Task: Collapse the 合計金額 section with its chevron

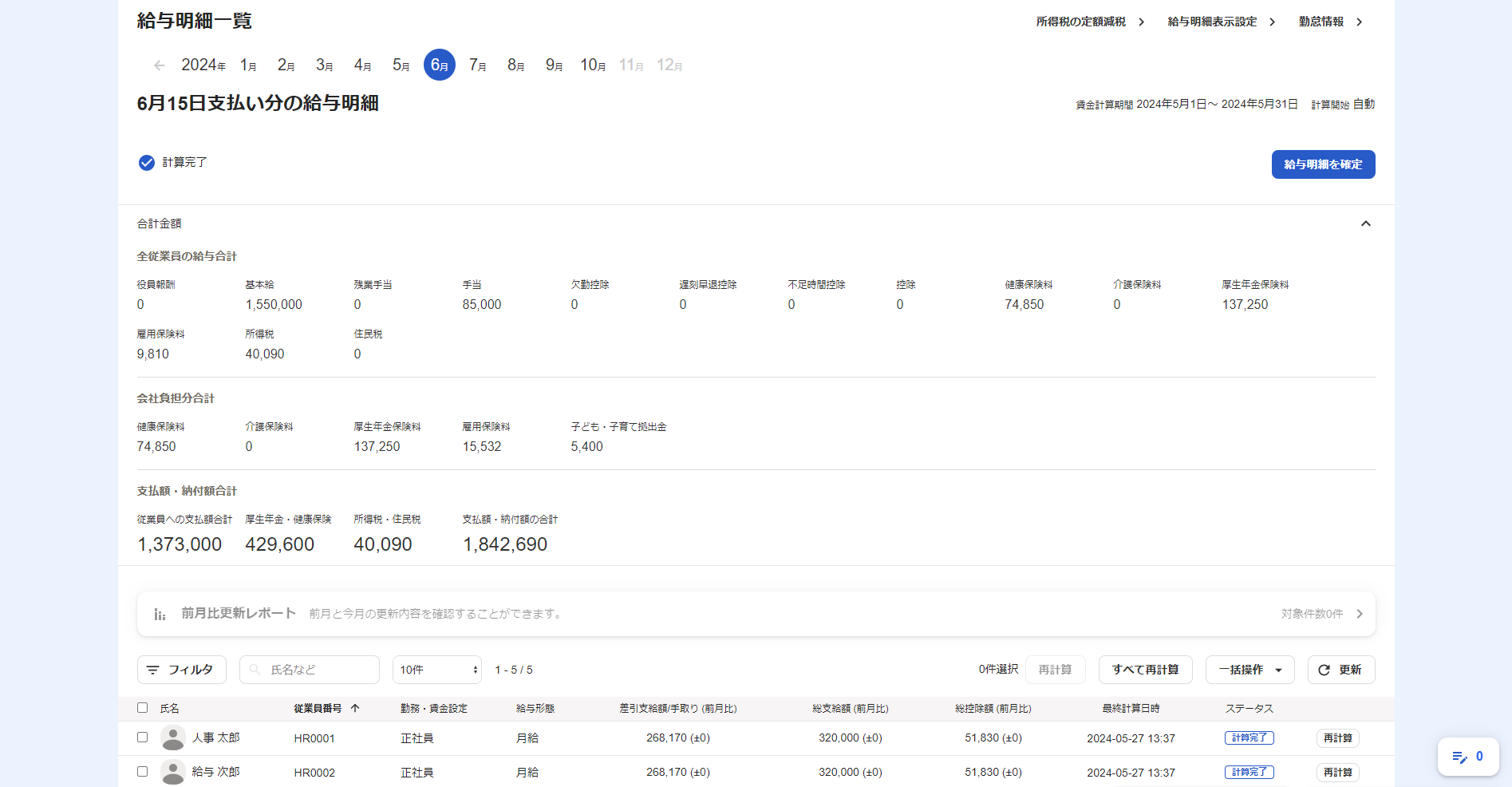Action: tap(1366, 223)
